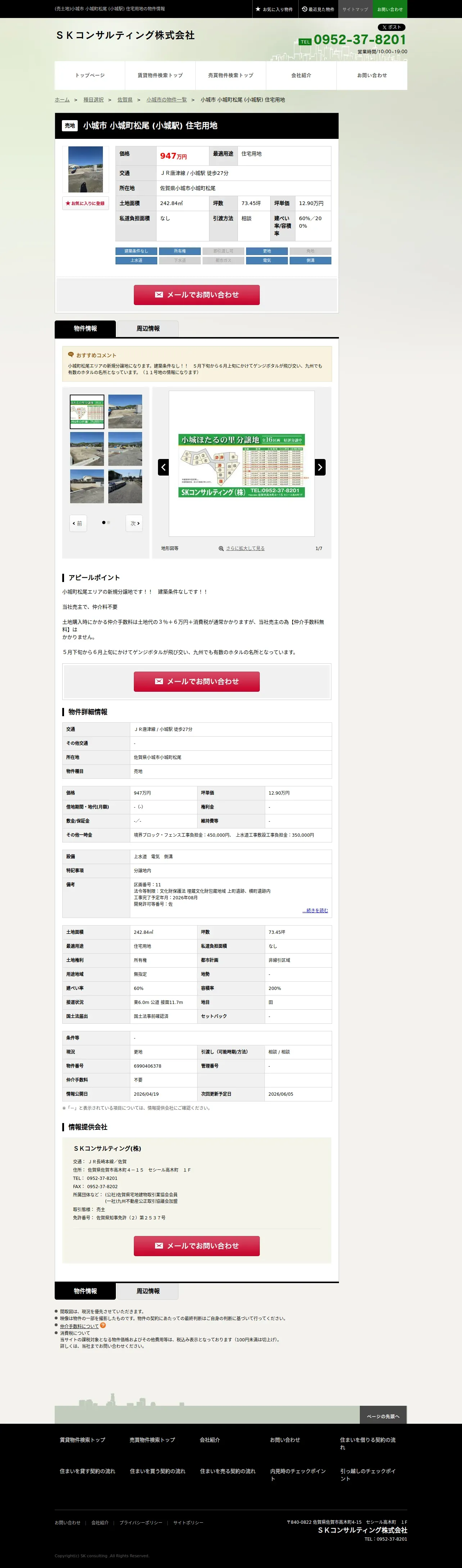
Task: Open 売買物件検索トップ in the main navigation
Action: [x=231, y=76]
